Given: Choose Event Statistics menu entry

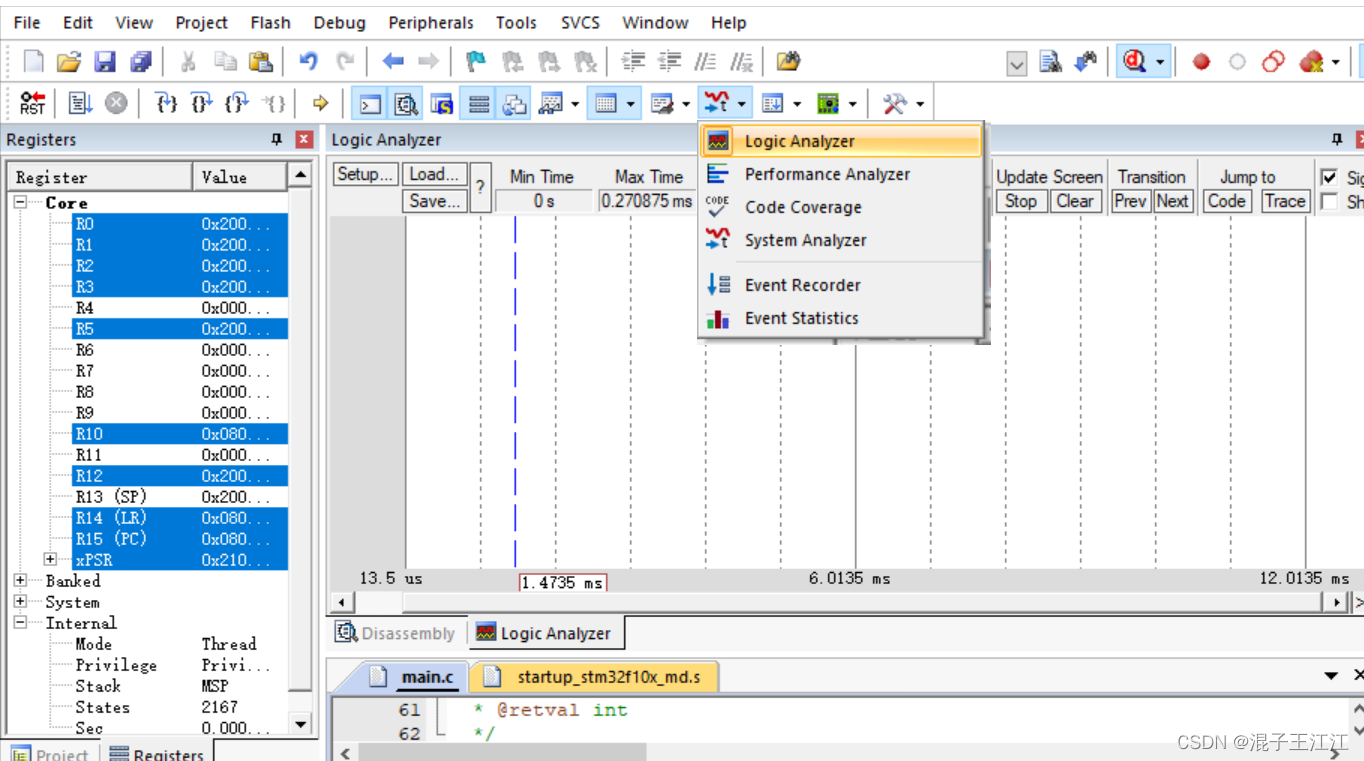Looking at the screenshot, I should click(x=841, y=318).
